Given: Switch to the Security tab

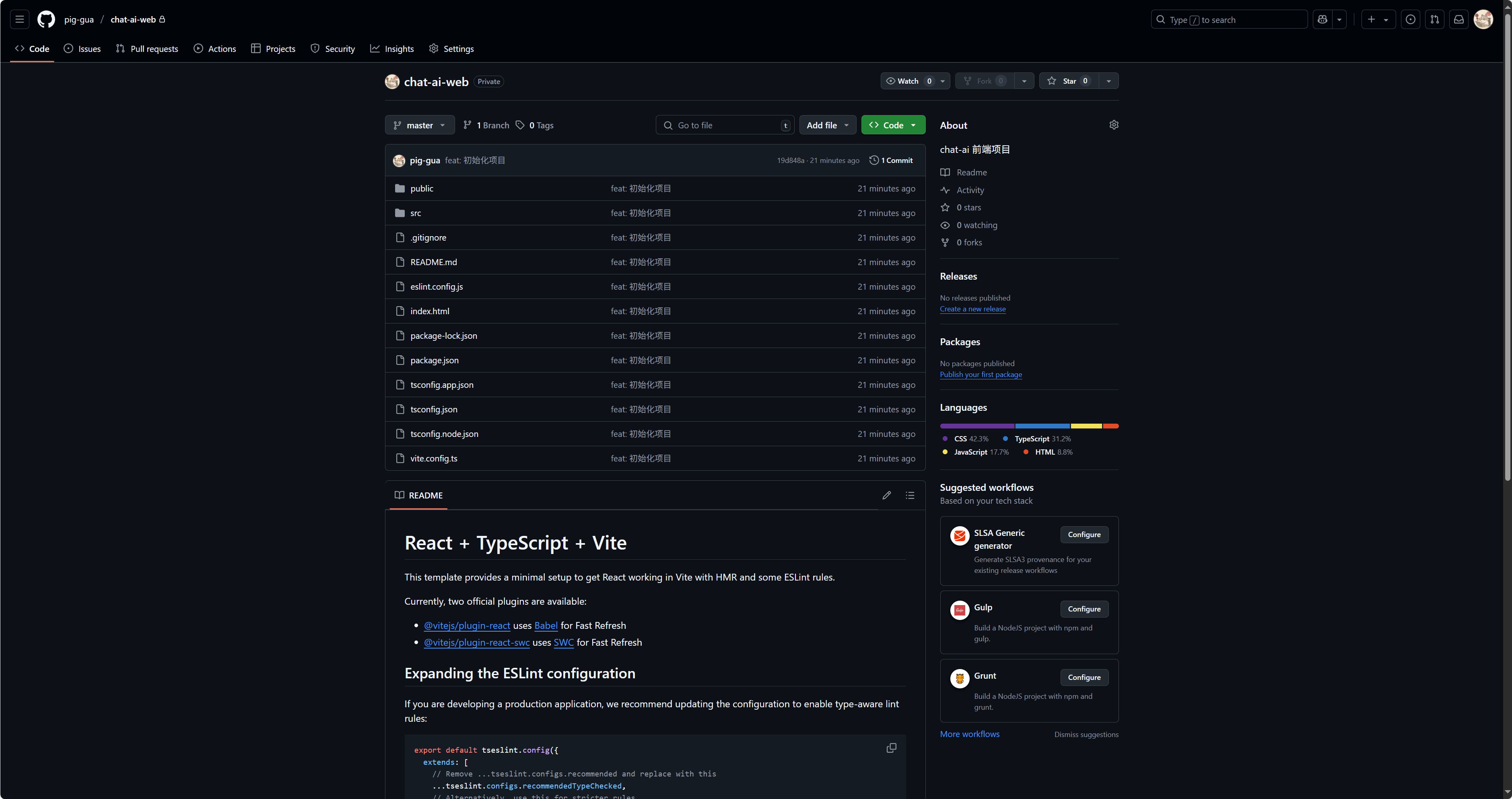Looking at the screenshot, I should tap(333, 49).
